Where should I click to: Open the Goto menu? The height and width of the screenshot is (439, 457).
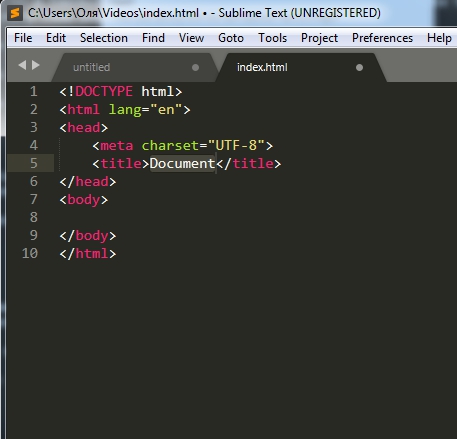(231, 38)
